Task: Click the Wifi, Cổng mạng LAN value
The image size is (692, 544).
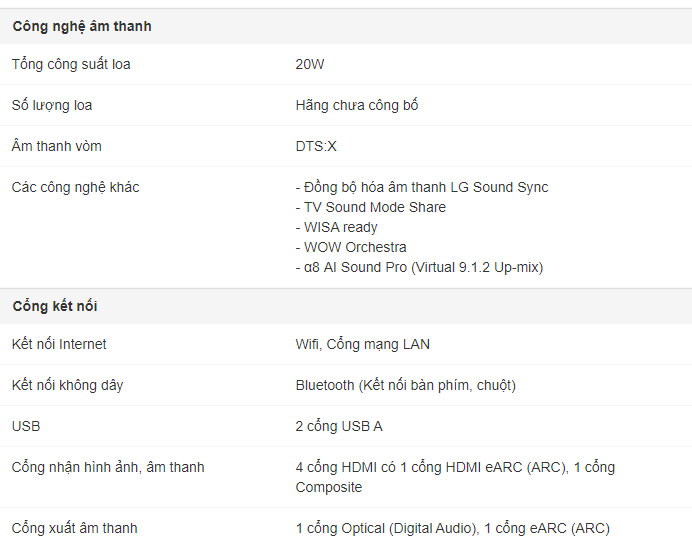Action: click(x=362, y=344)
